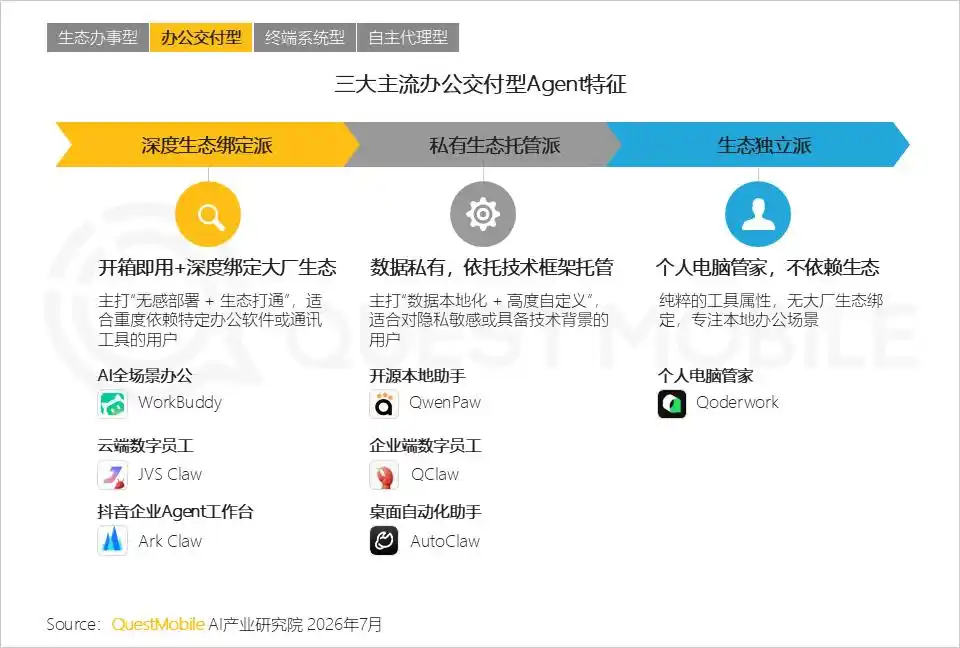This screenshot has width=960, height=648.
Task: Click the gray 私有生态托管派 arrow
Action: point(484,145)
